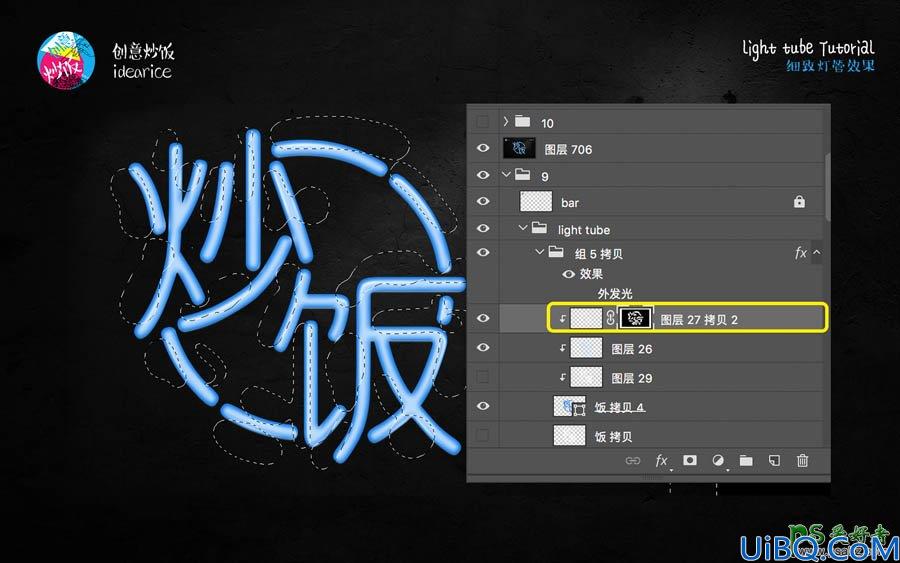Select the light tube group name

pyautogui.click(x=584, y=230)
